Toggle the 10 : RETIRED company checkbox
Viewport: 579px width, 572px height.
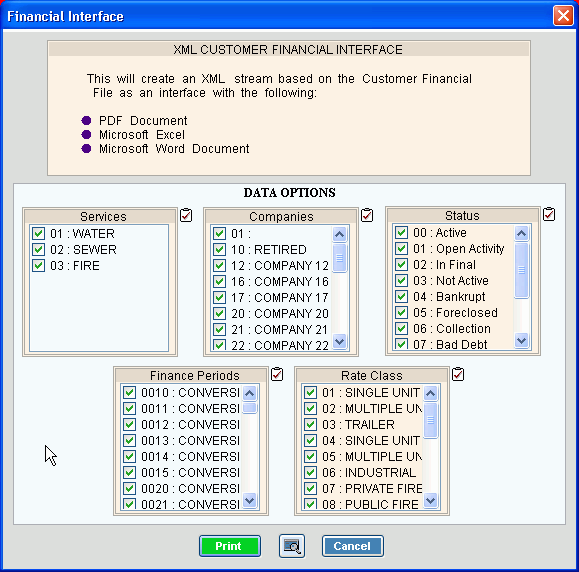coord(219,249)
